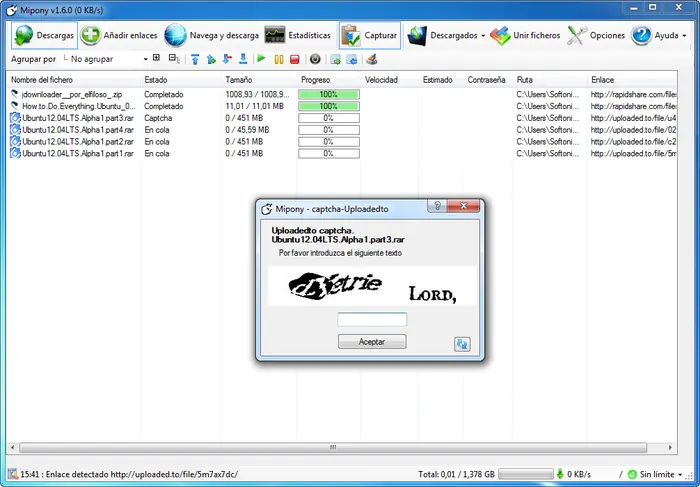700x487 pixels.
Task: Open the Ayuda help menu
Action: tap(658, 35)
